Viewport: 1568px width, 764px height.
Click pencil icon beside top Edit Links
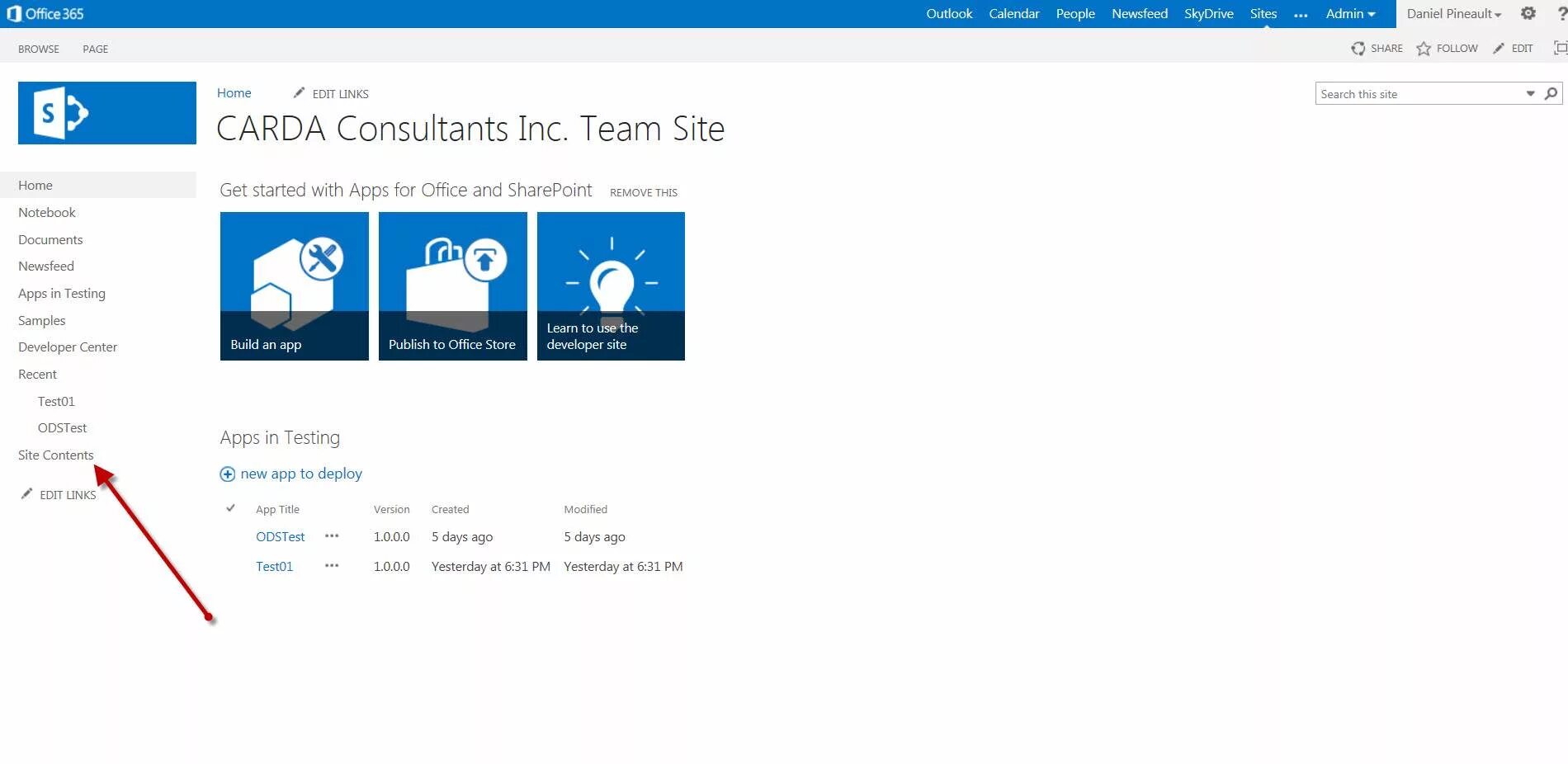coord(299,93)
